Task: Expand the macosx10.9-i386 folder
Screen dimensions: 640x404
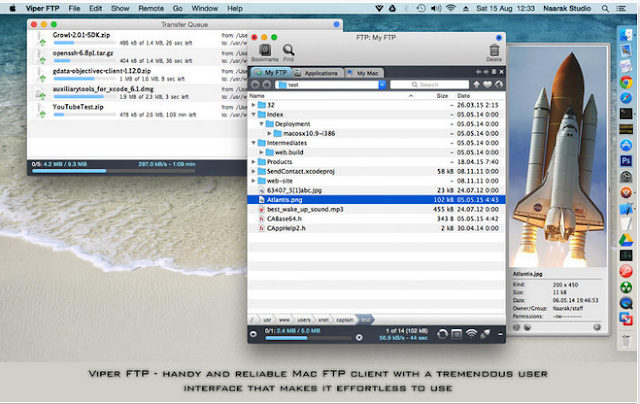Action: point(269,133)
